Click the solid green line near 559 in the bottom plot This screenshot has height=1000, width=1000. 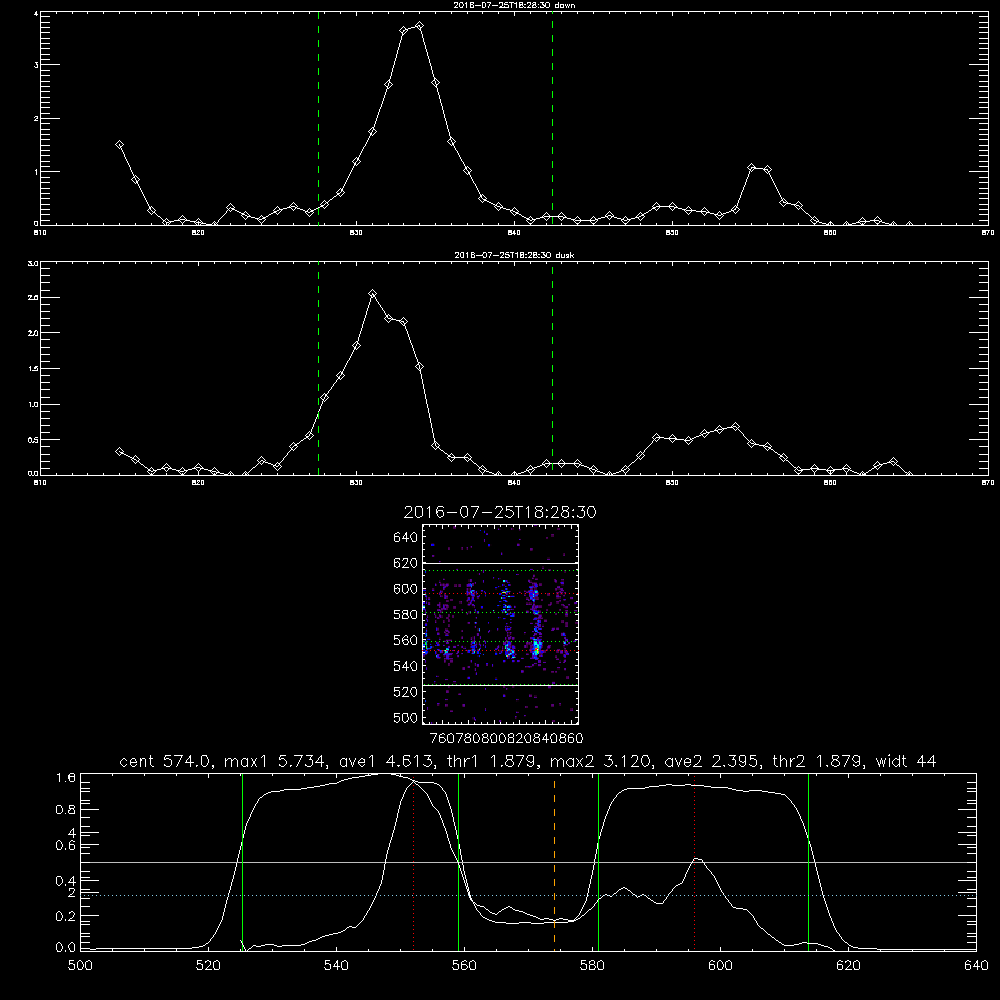tap(459, 861)
